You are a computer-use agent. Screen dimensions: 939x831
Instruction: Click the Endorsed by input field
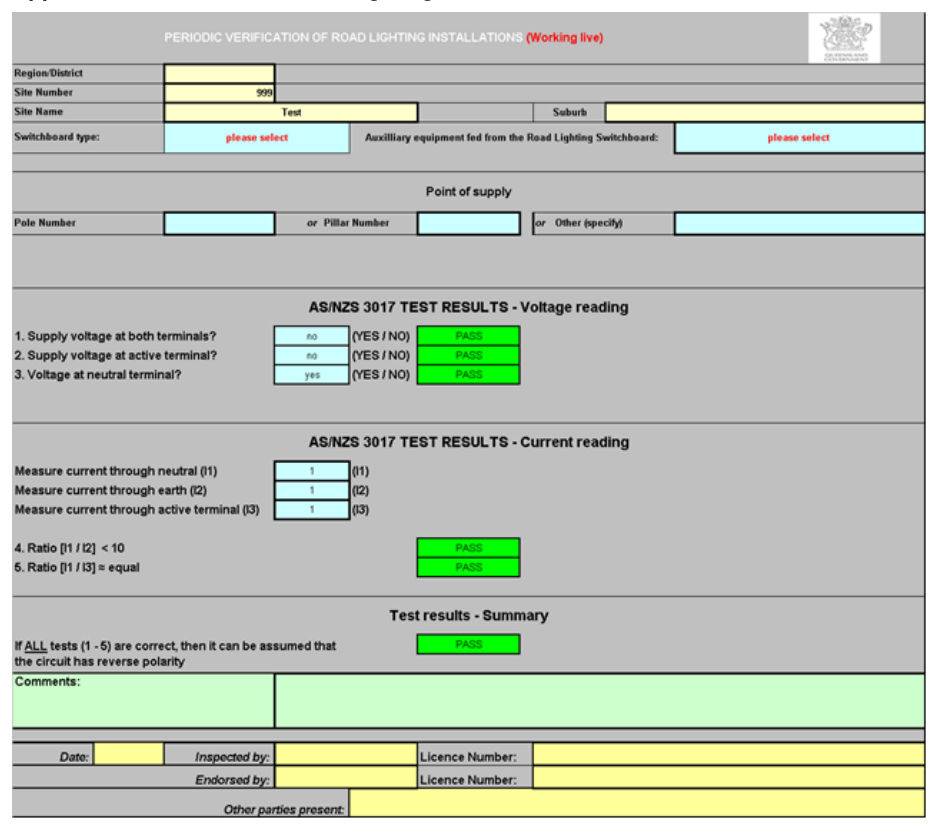346,778
